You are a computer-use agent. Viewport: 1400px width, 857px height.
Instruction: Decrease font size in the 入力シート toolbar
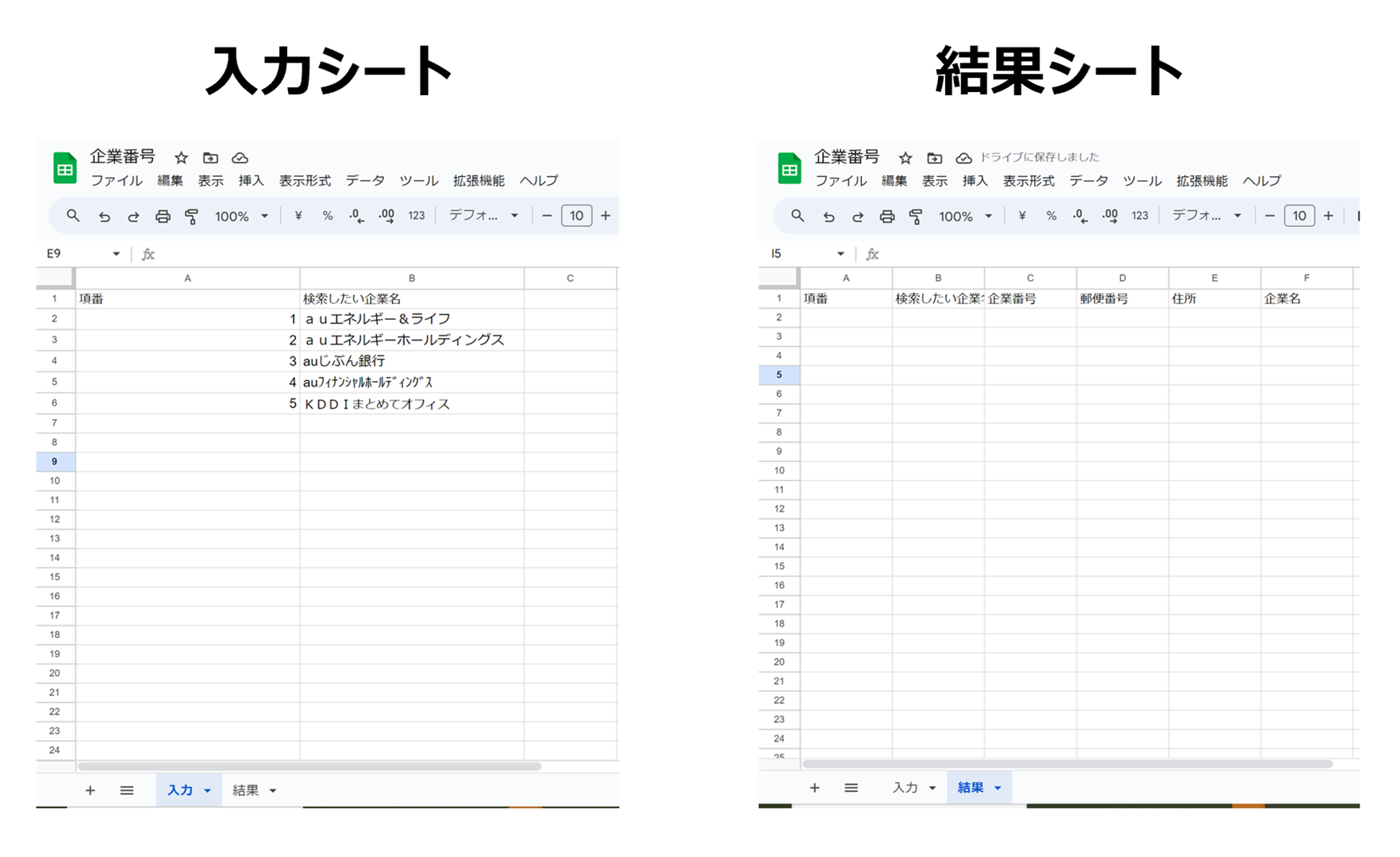point(547,216)
